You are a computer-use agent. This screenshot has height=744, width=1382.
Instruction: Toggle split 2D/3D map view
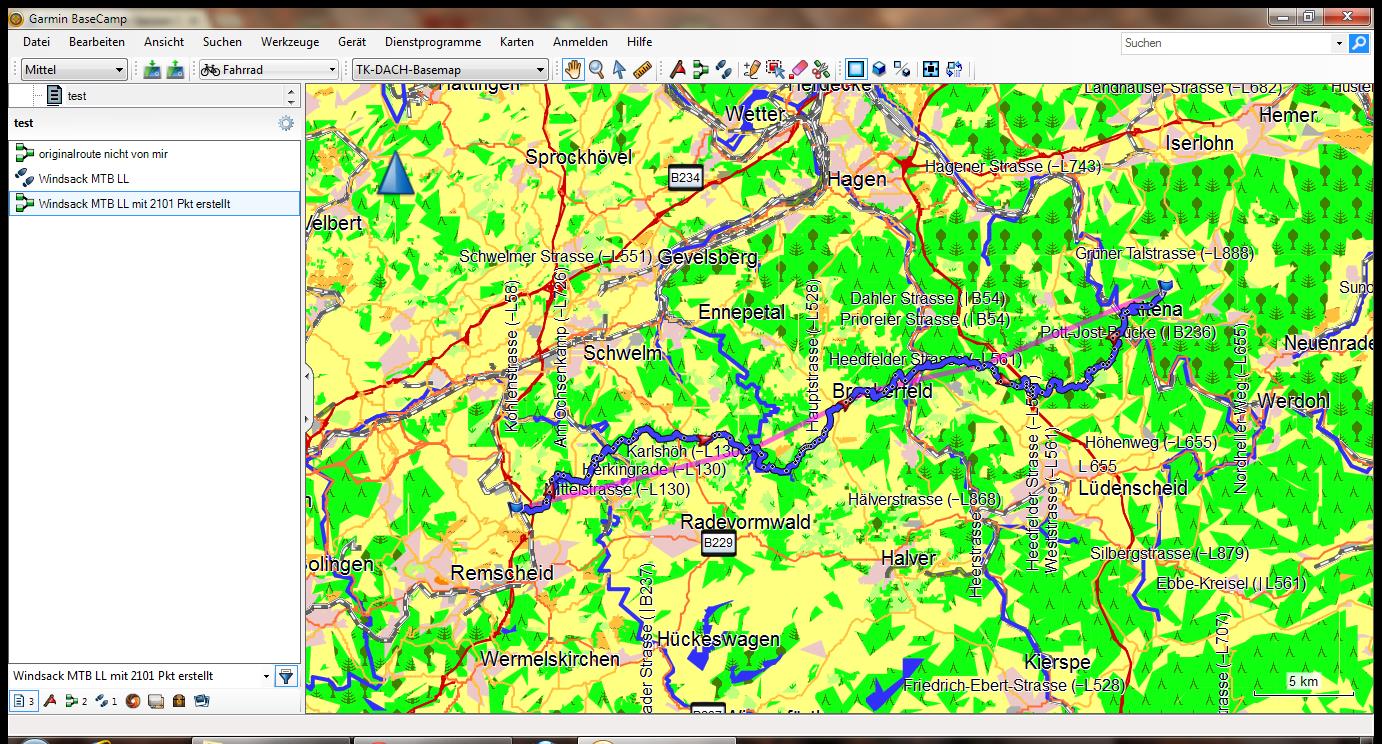[902, 69]
